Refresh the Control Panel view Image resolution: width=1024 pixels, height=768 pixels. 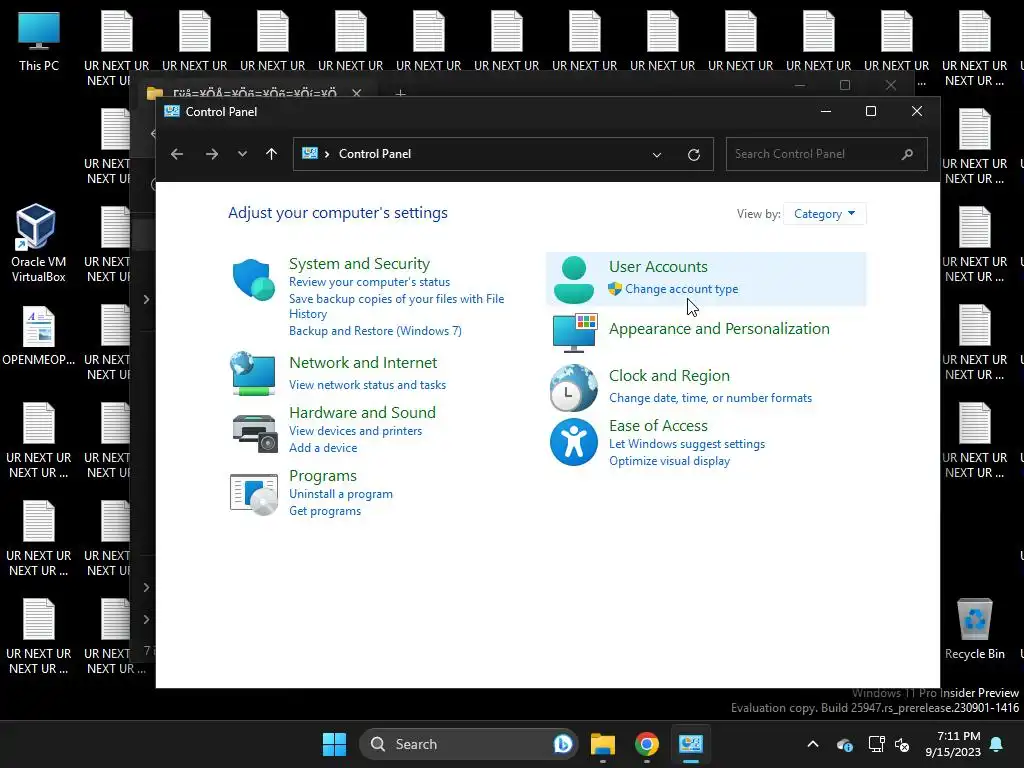694,154
